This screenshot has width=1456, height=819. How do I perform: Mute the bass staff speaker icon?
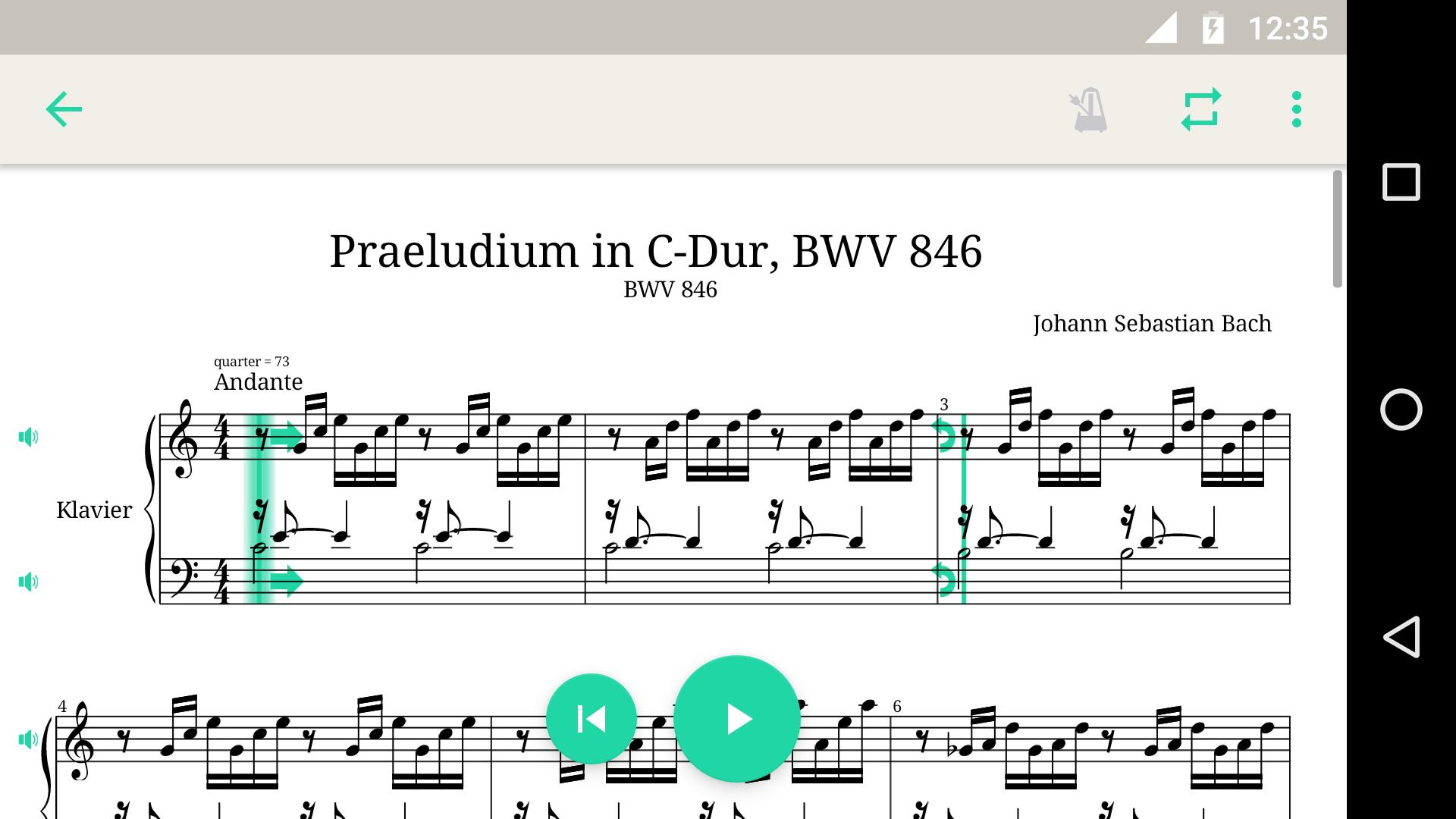pyautogui.click(x=28, y=582)
